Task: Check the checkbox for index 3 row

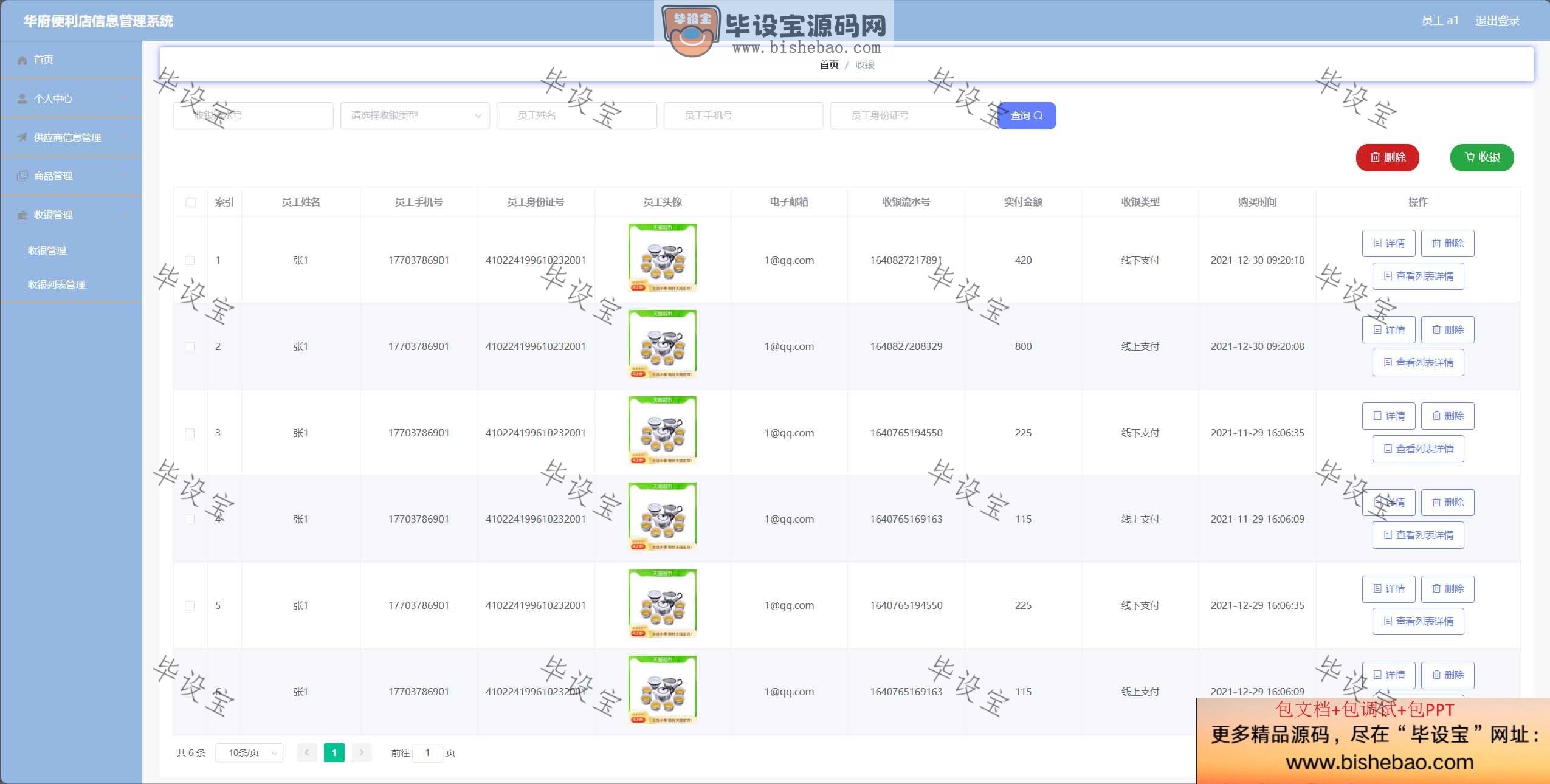Action: (190, 433)
